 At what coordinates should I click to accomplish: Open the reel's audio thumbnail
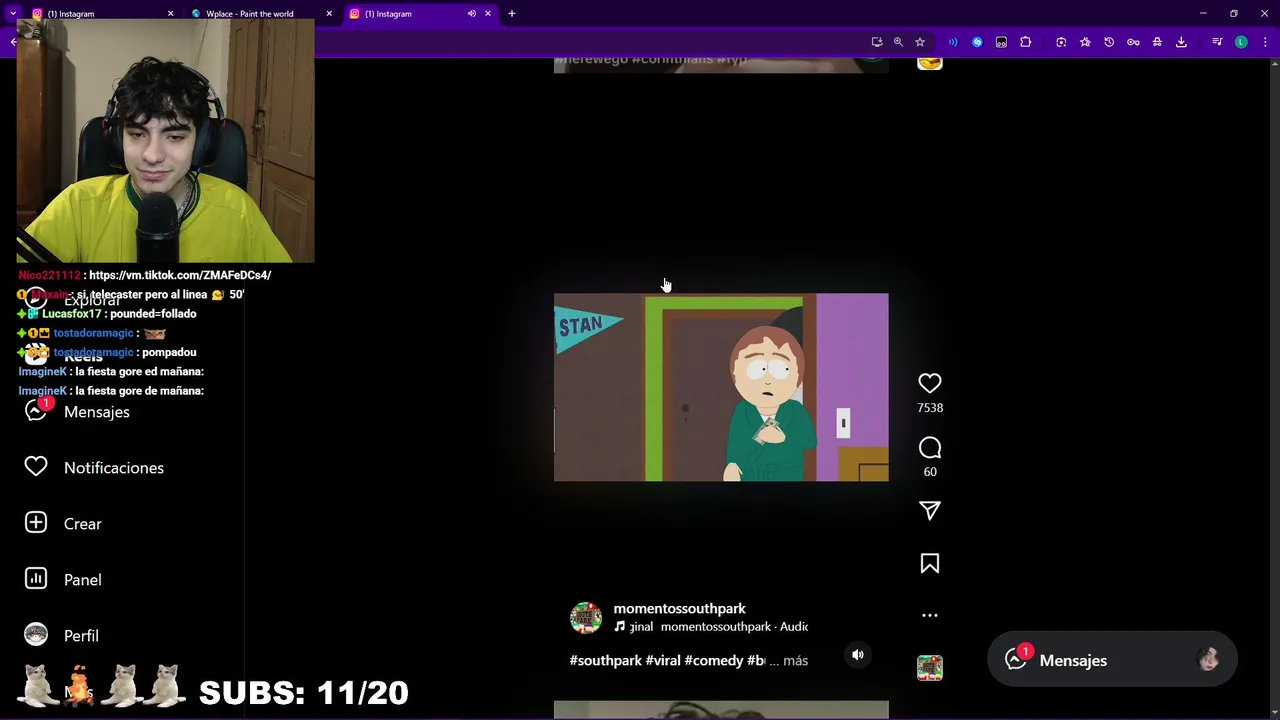(x=930, y=668)
